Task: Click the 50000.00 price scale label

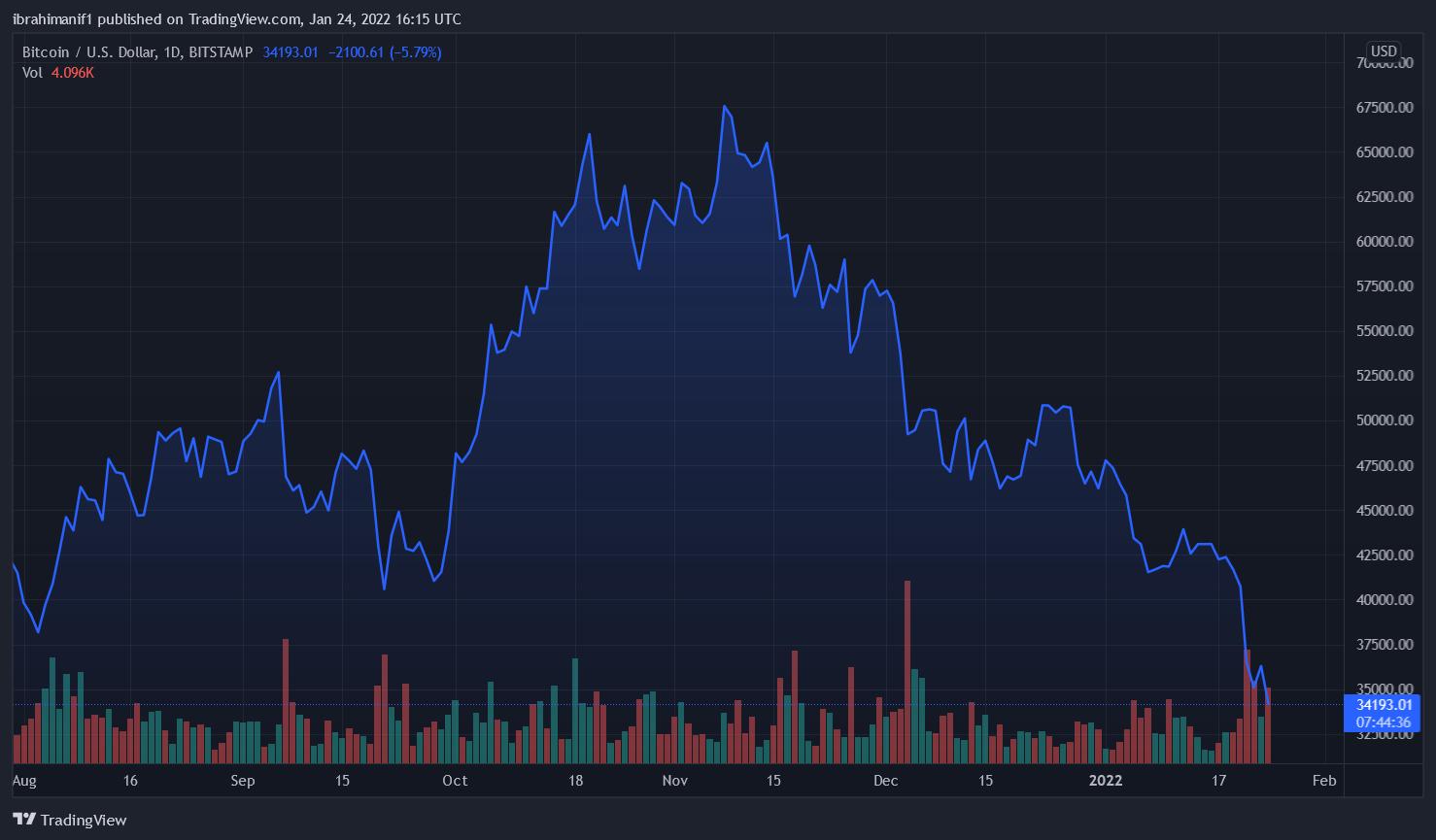Action: 1385,420
